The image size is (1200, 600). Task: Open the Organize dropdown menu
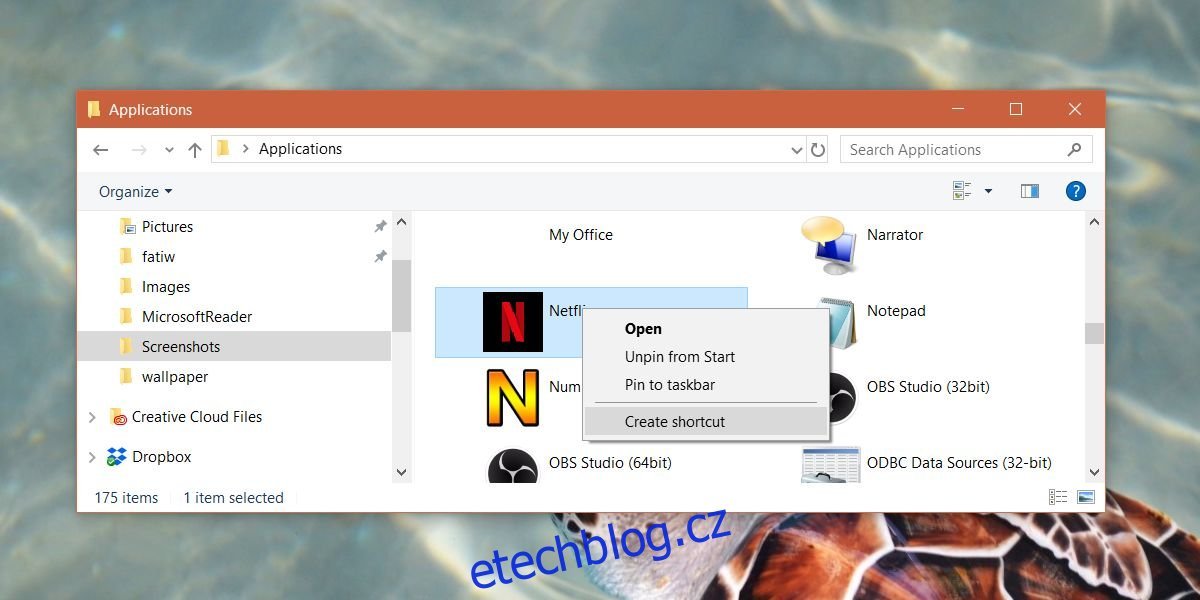[x=135, y=192]
